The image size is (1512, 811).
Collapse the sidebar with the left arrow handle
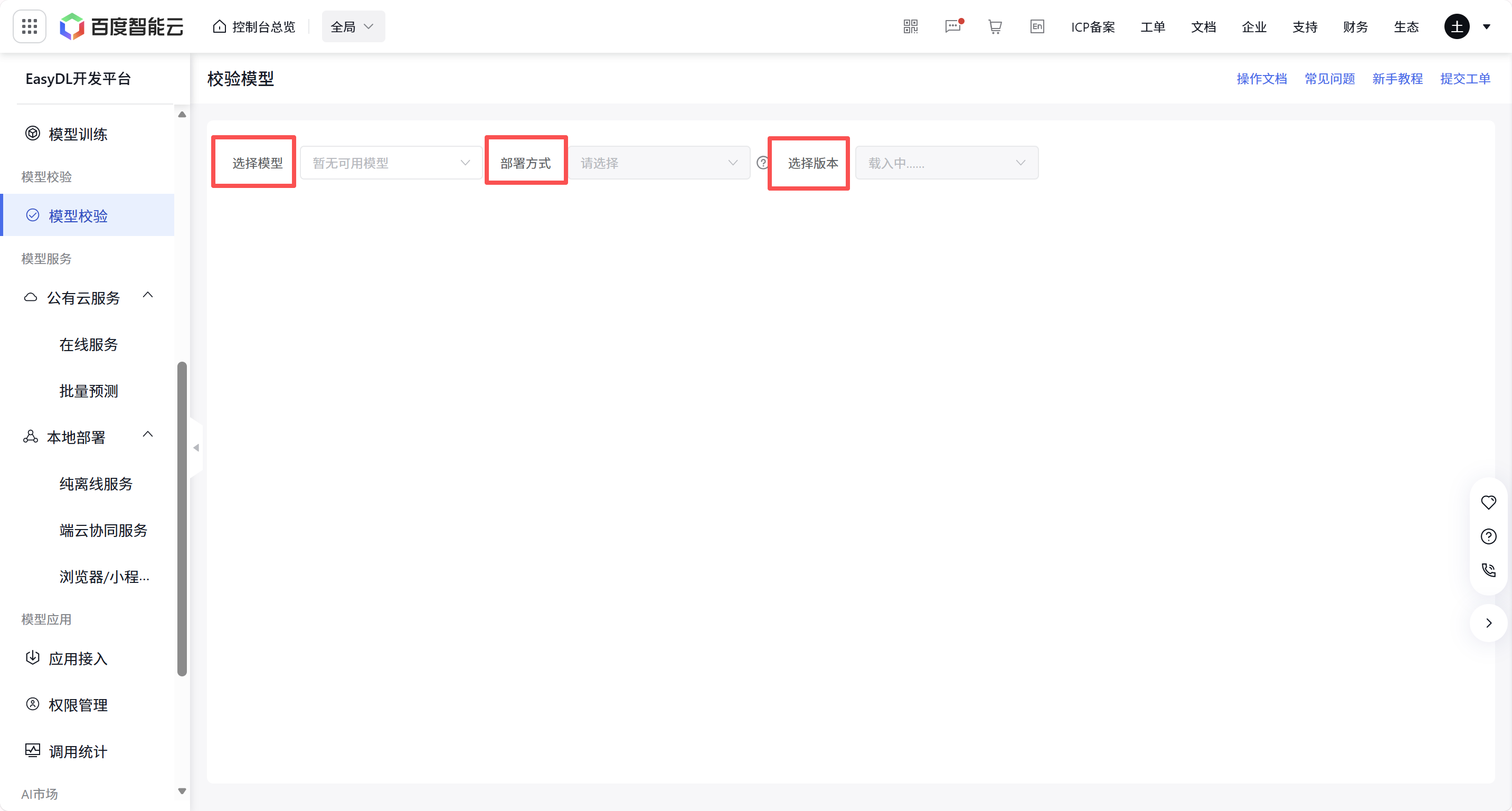pyautogui.click(x=196, y=448)
